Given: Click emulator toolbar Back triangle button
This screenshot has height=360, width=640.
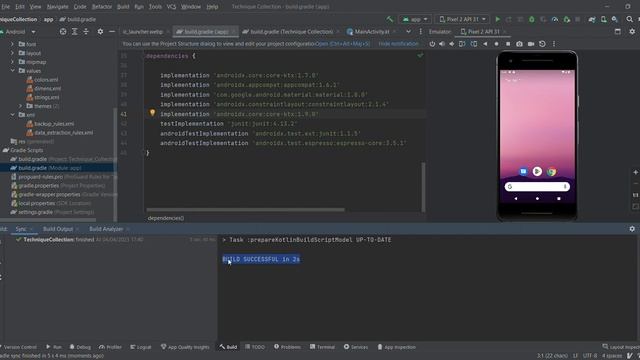Looking at the screenshot, I should pyautogui.click(x=485, y=44).
